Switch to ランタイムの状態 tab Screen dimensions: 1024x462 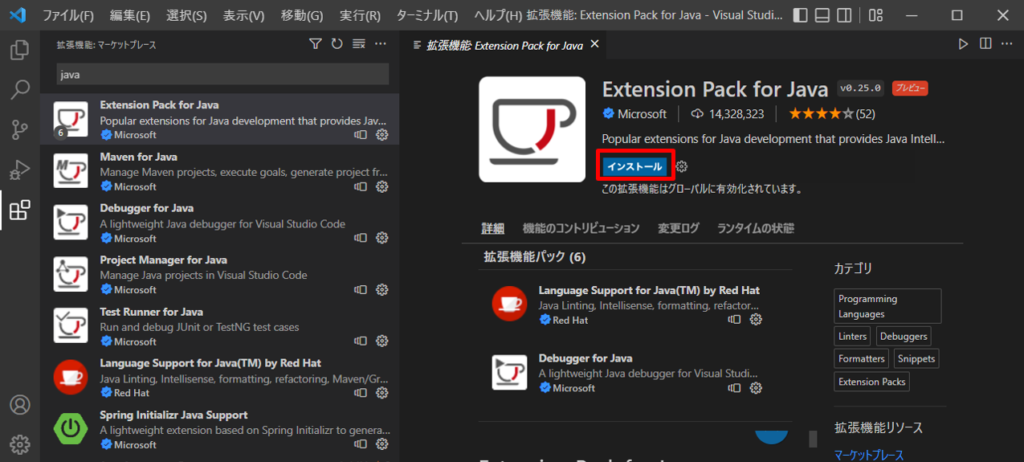[756, 229]
